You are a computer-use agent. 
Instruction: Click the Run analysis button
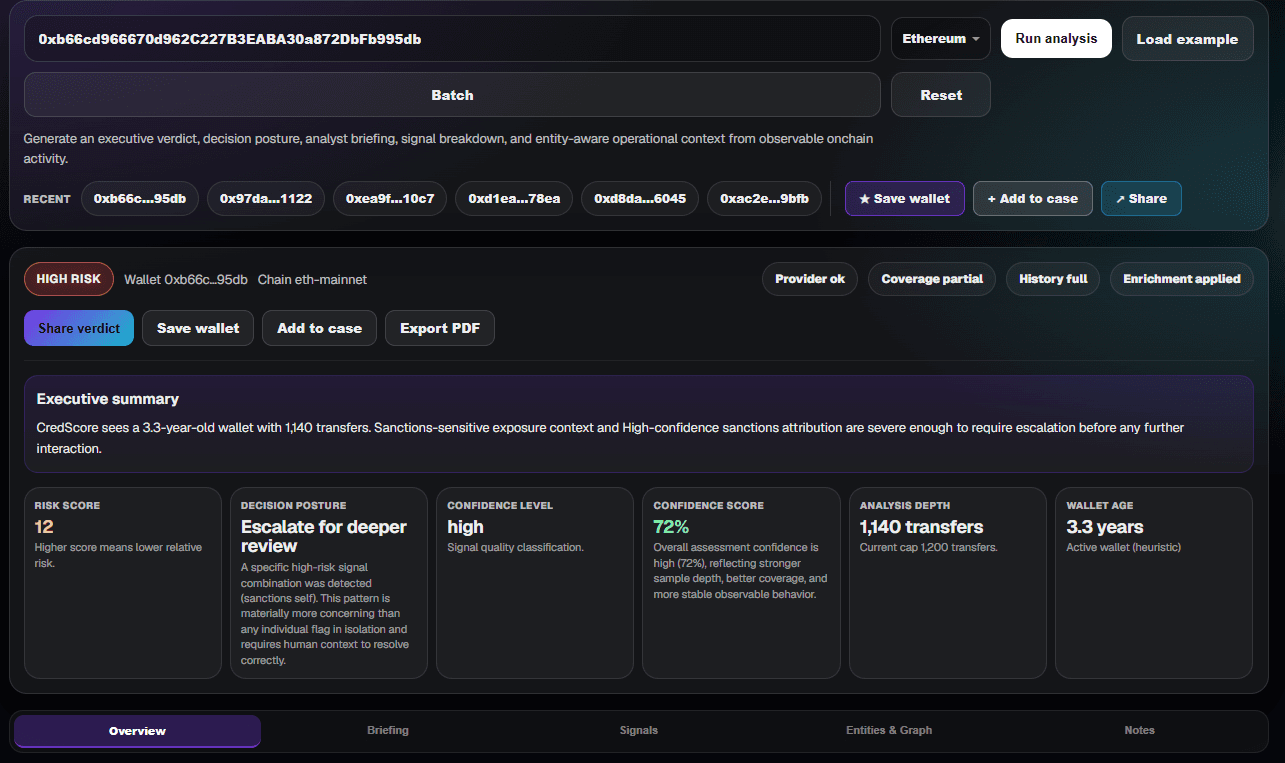1056,39
